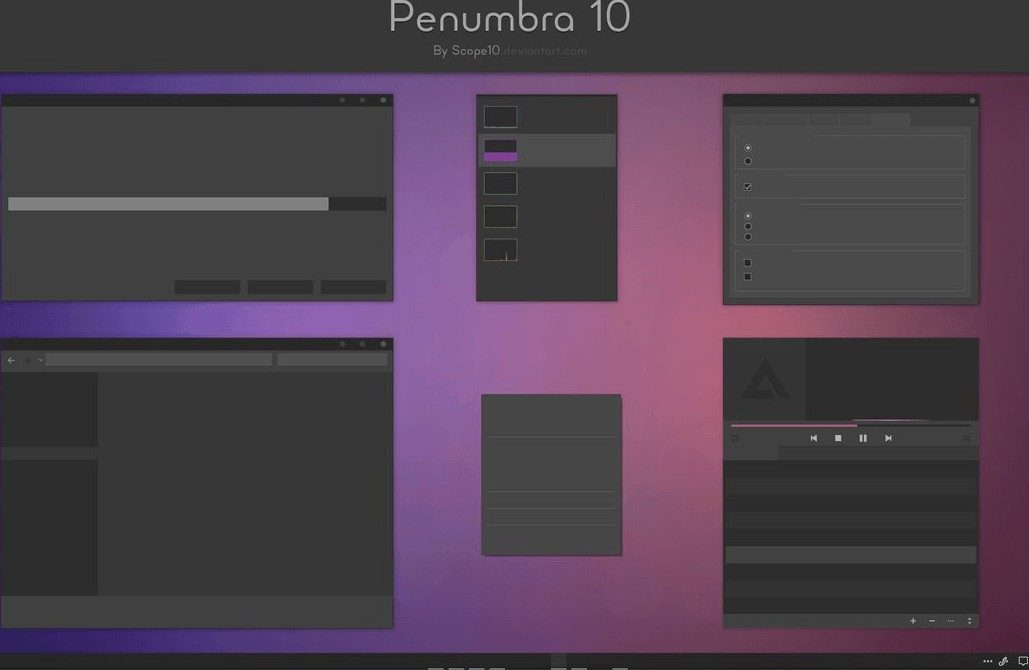The height and width of the screenshot is (670, 1029).
Task: Select last radio in the three-option group
Action: [747, 237]
